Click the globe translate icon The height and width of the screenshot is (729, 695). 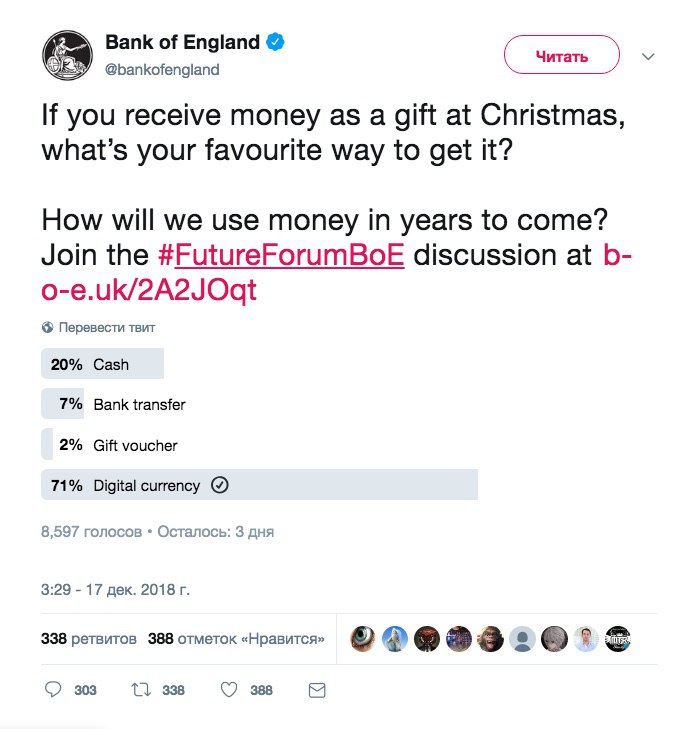point(47,327)
